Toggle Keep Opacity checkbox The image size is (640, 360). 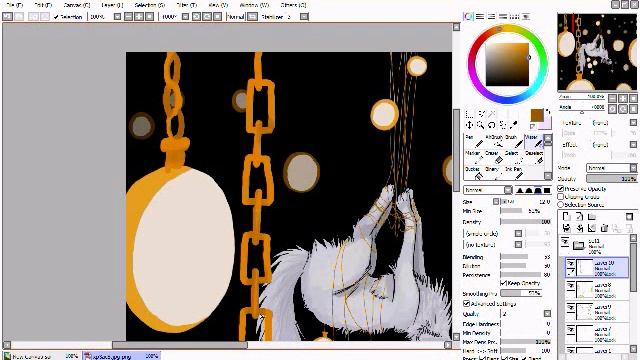[x=503, y=283]
